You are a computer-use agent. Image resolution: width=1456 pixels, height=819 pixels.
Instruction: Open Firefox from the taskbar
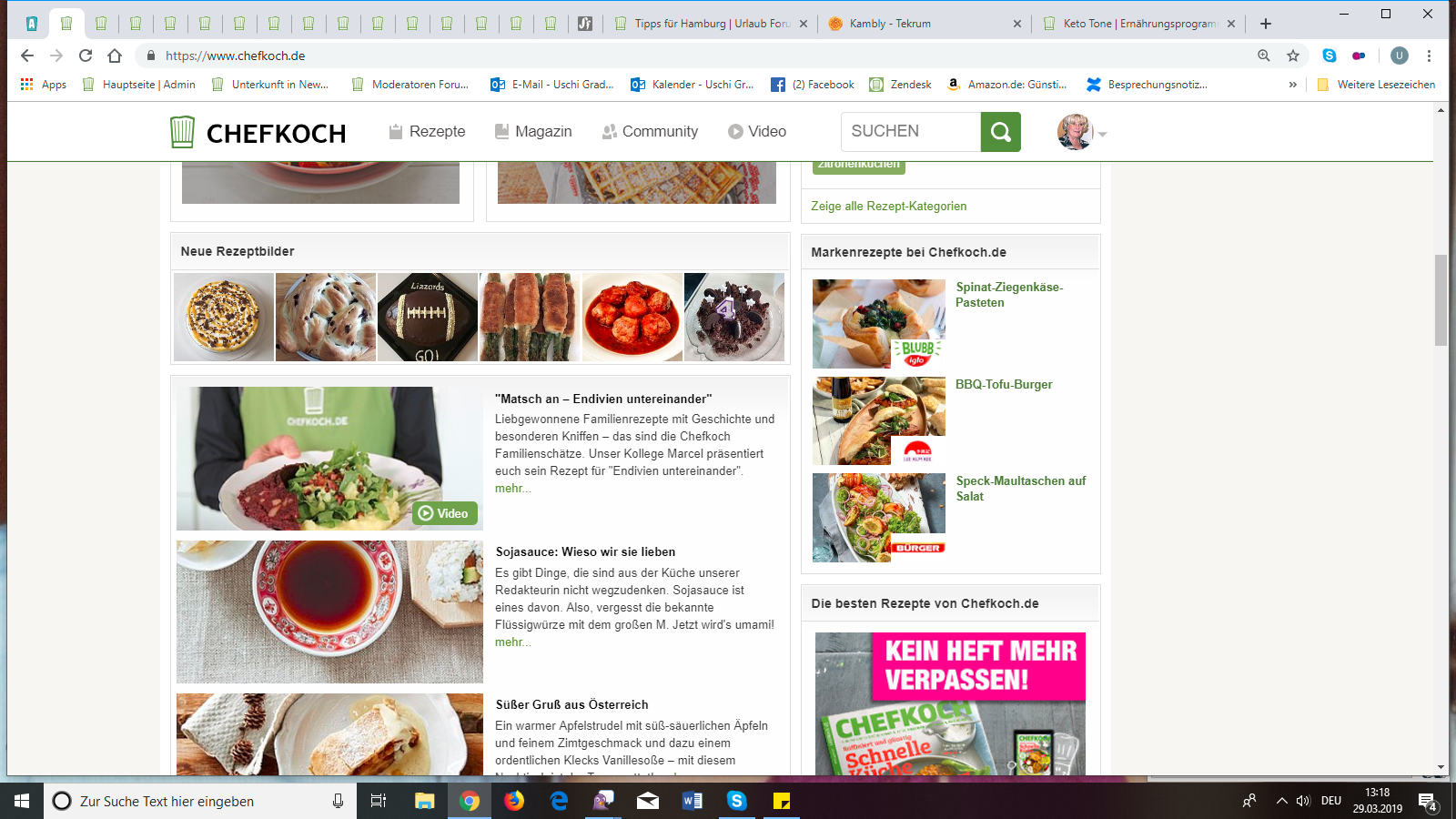(x=514, y=801)
